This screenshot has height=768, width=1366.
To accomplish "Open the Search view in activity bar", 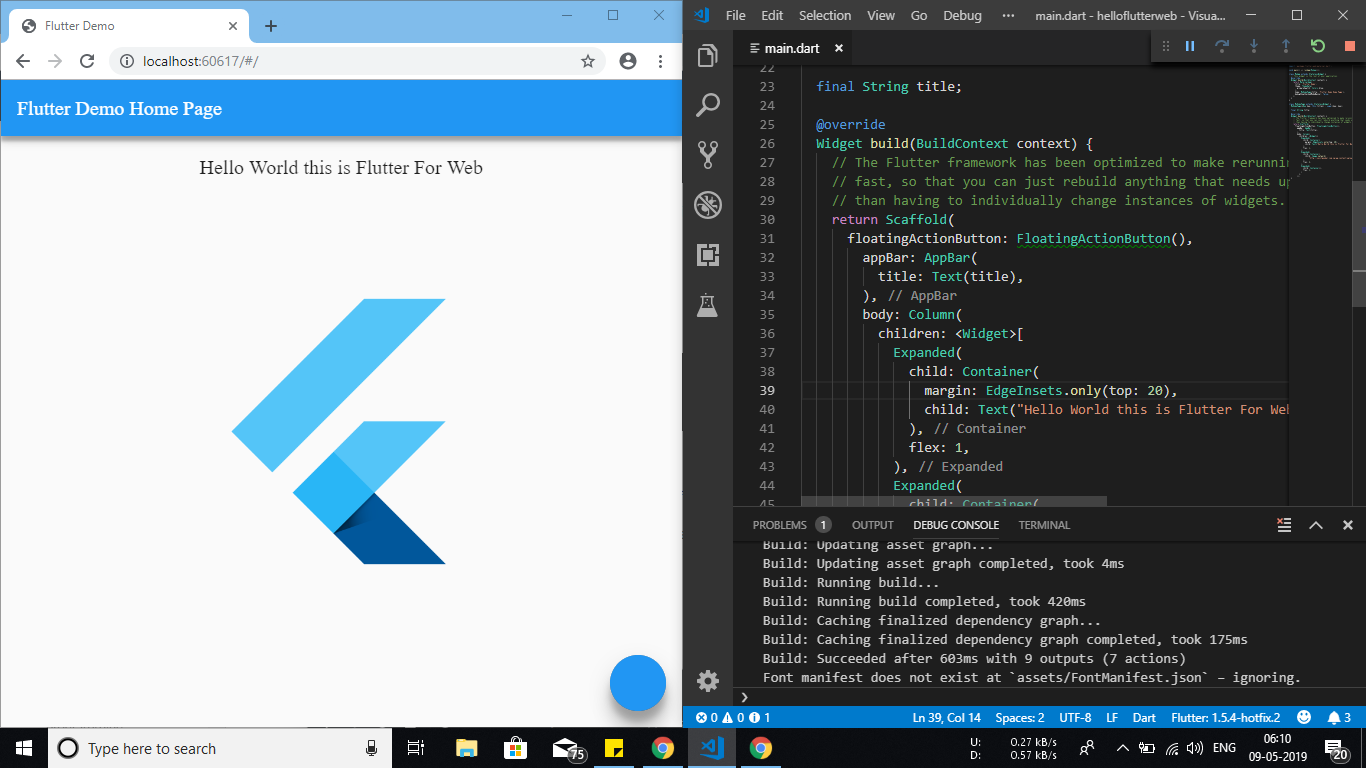I will [x=708, y=104].
